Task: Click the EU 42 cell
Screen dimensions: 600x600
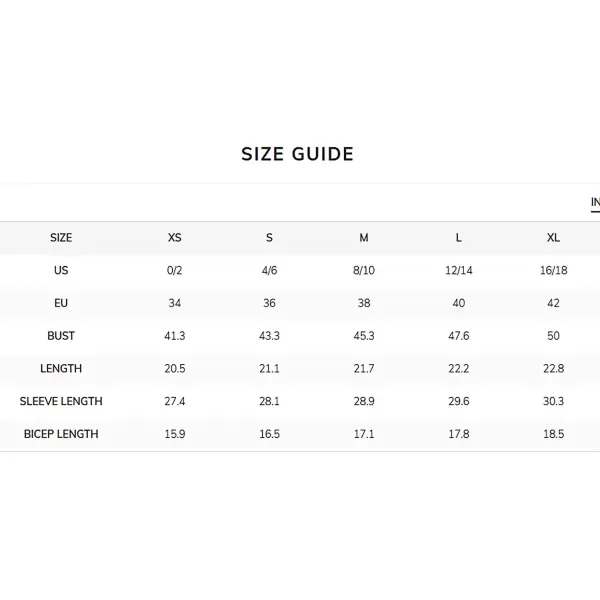Action: click(x=553, y=303)
